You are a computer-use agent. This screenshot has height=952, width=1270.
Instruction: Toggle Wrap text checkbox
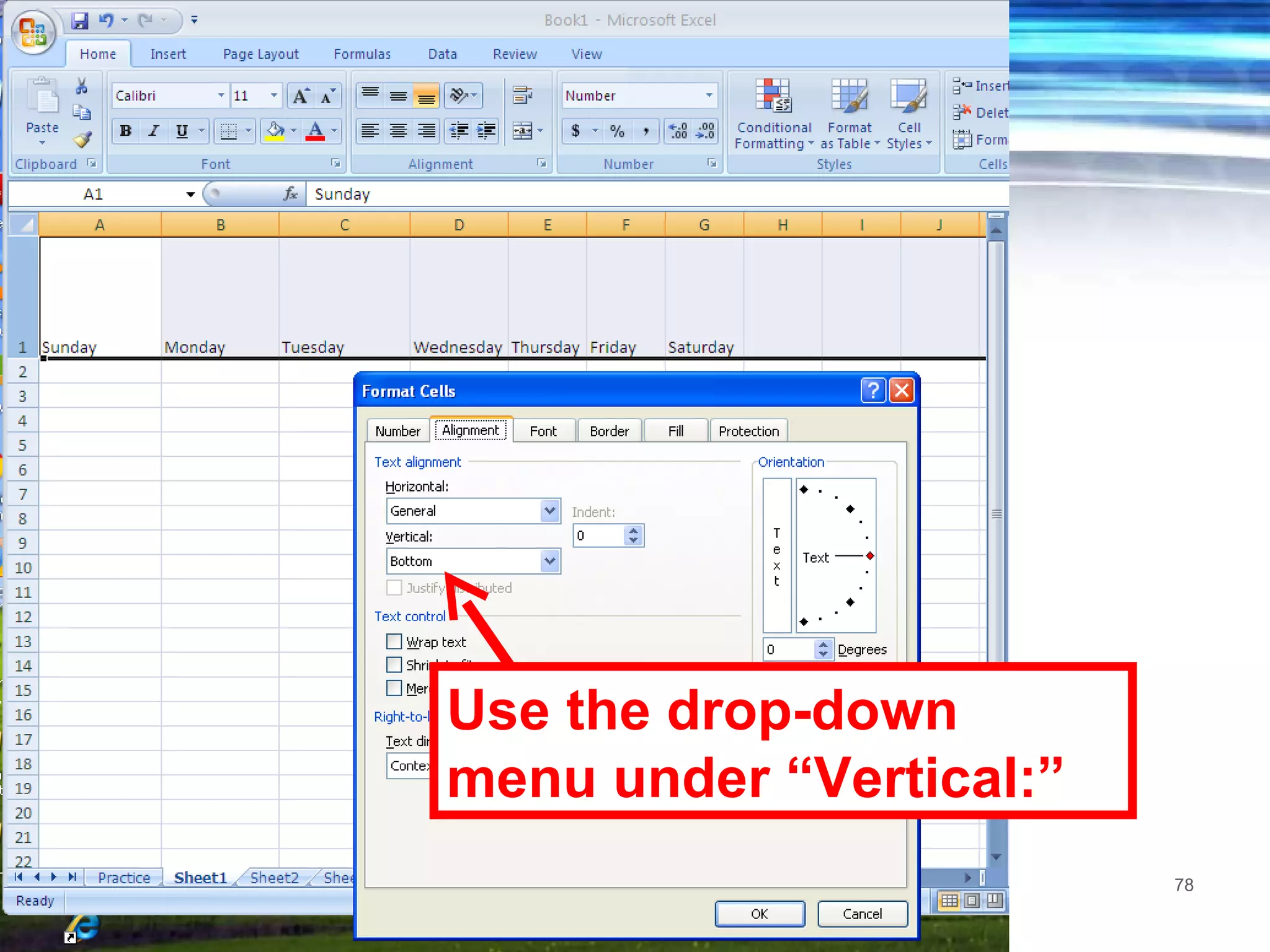394,641
